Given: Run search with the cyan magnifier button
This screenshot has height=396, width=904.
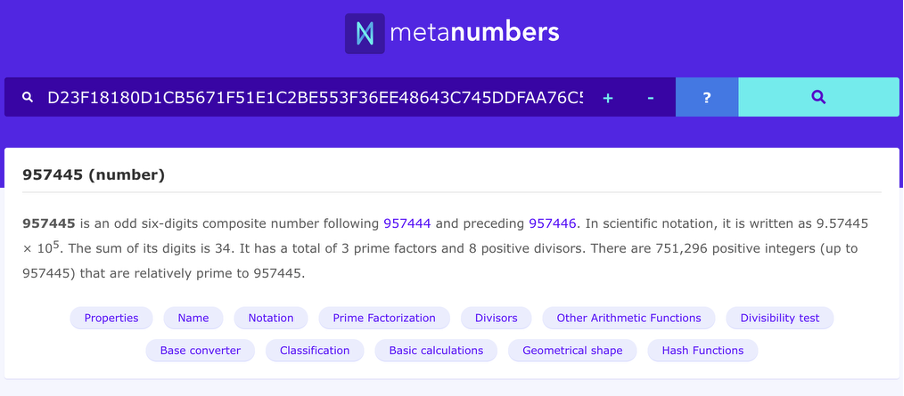Looking at the screenshot, I should click(x=819, y=97).
